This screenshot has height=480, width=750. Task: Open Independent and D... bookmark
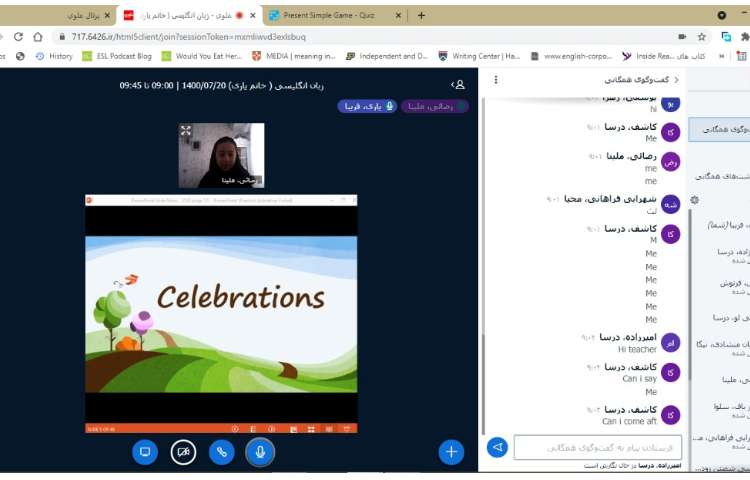pyautogui.click(x=386, y=56)
